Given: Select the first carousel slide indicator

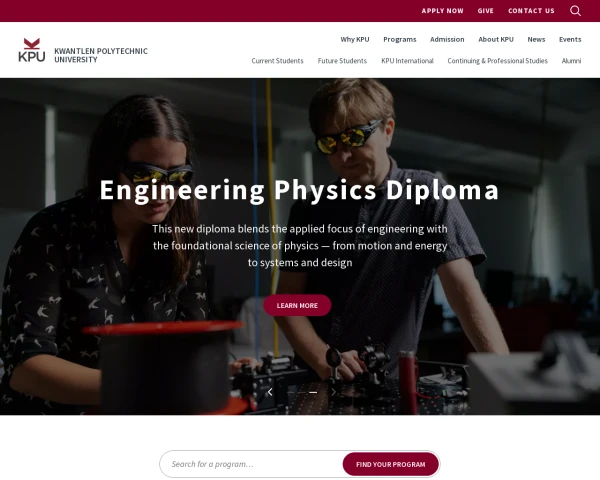Looking at the screenshot, I should (x=291, y=392).
